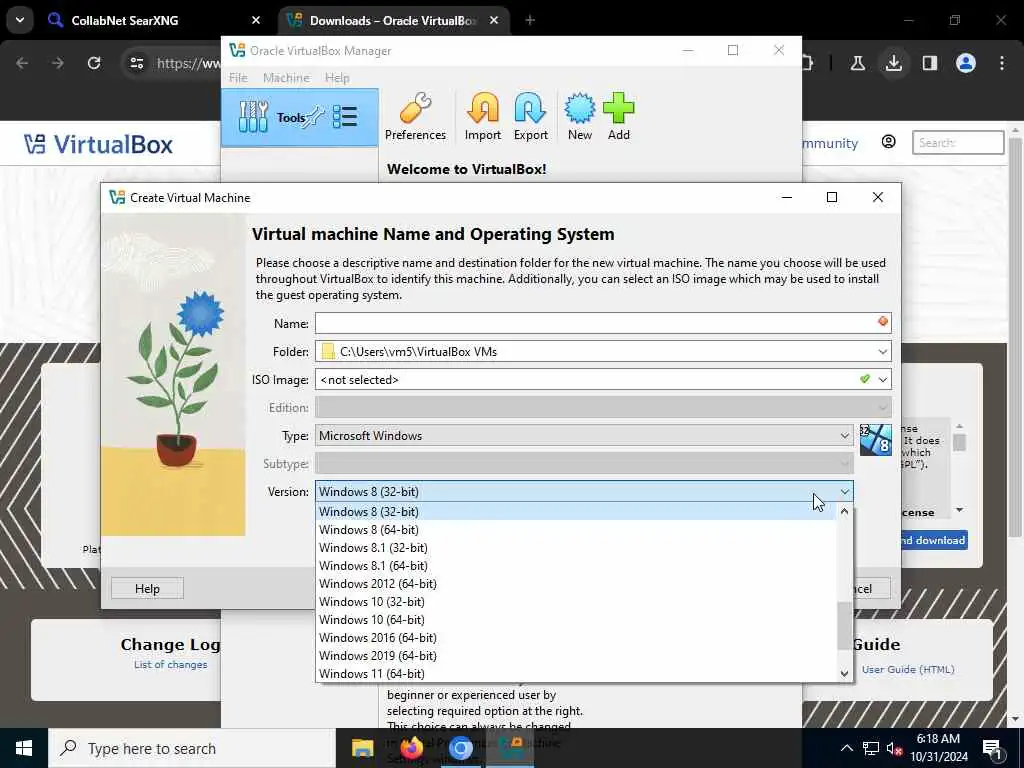1024x768 pixels.
Task: Click the account icon on VirtualBox website
Action: [888, 142]
